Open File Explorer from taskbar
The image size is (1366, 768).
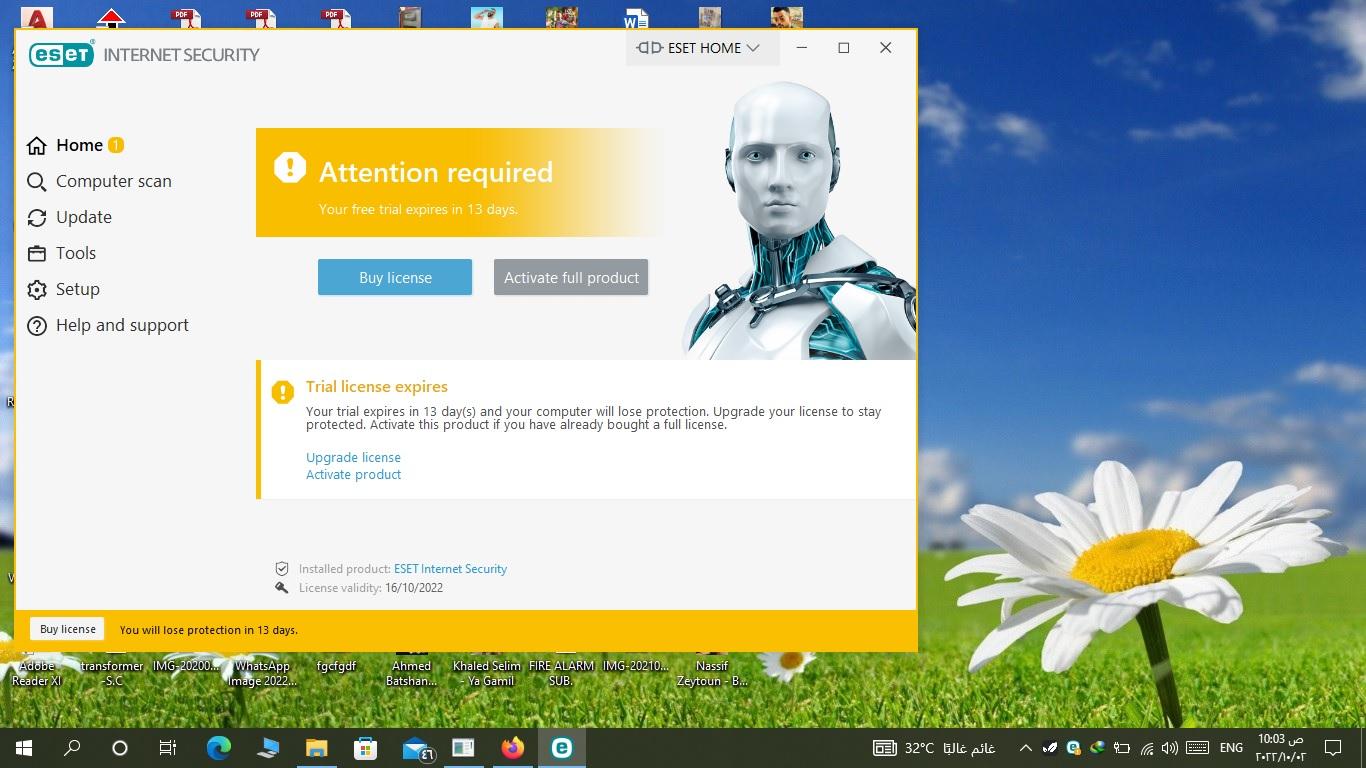pos(316,748)
